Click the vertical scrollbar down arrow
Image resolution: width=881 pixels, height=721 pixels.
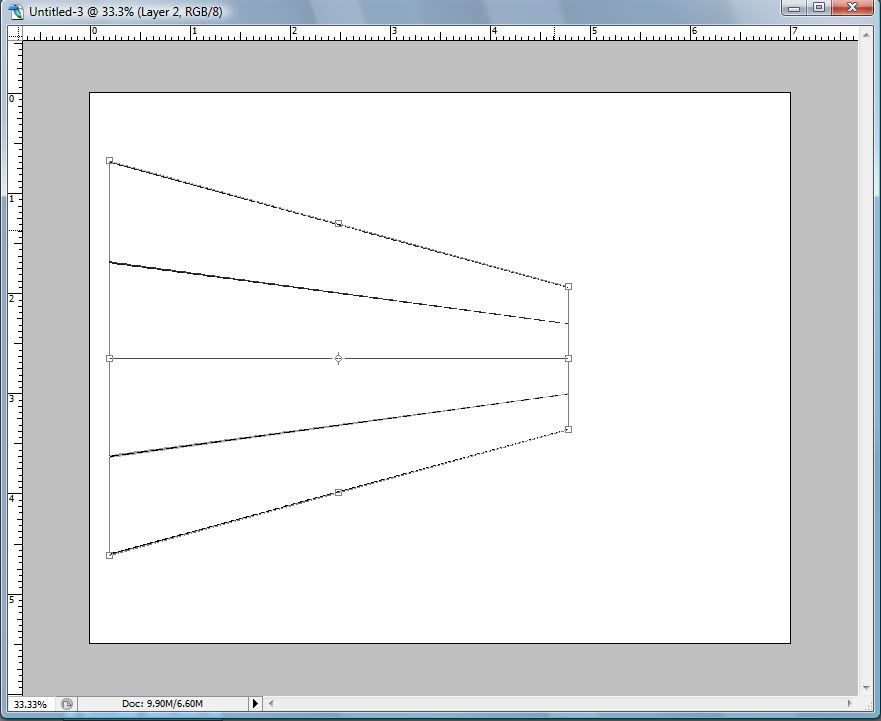click(x=866, y=687)
